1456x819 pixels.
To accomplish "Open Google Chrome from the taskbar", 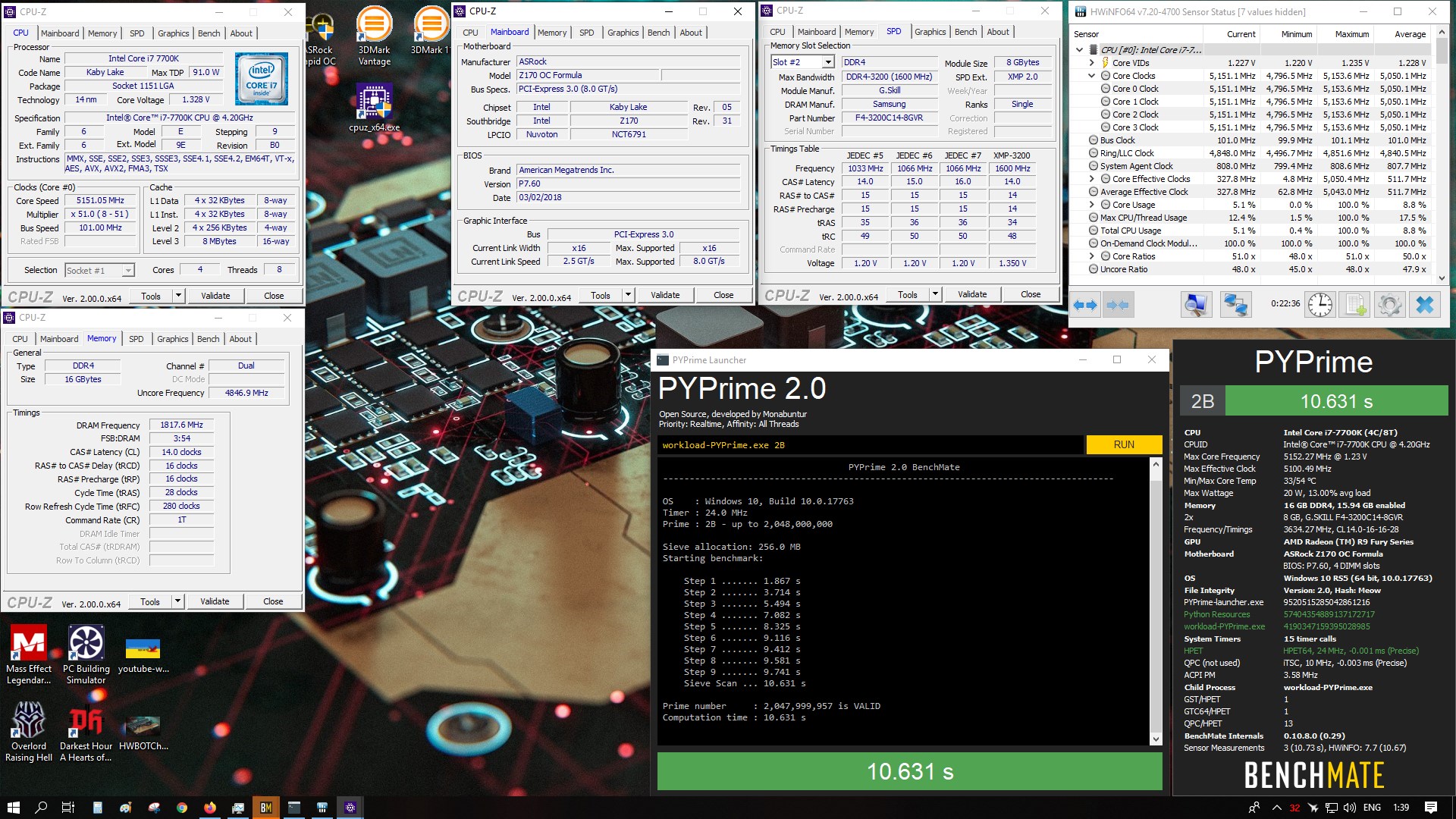I will [182, 808].
